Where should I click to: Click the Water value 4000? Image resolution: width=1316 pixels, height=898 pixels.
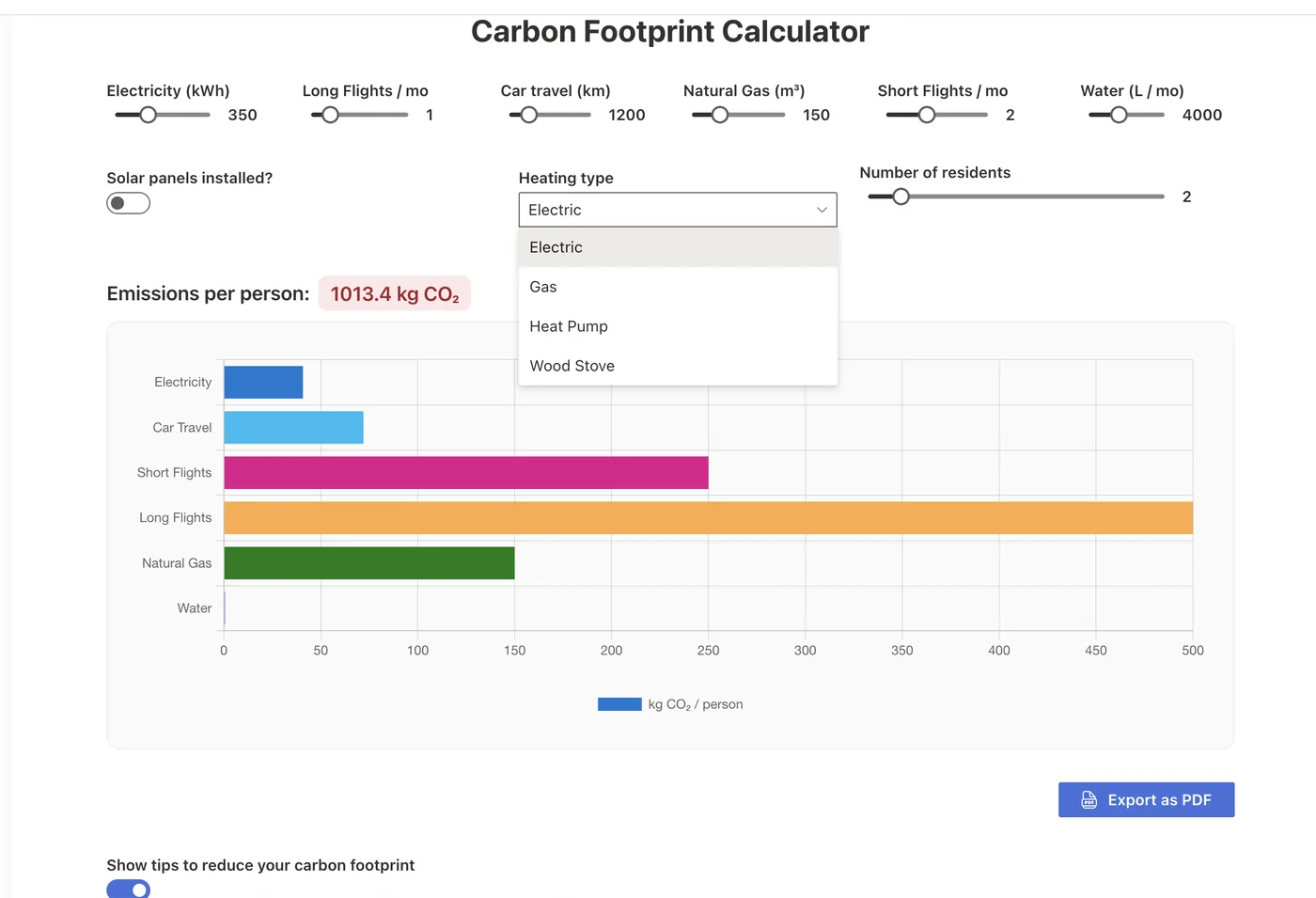1202,115
